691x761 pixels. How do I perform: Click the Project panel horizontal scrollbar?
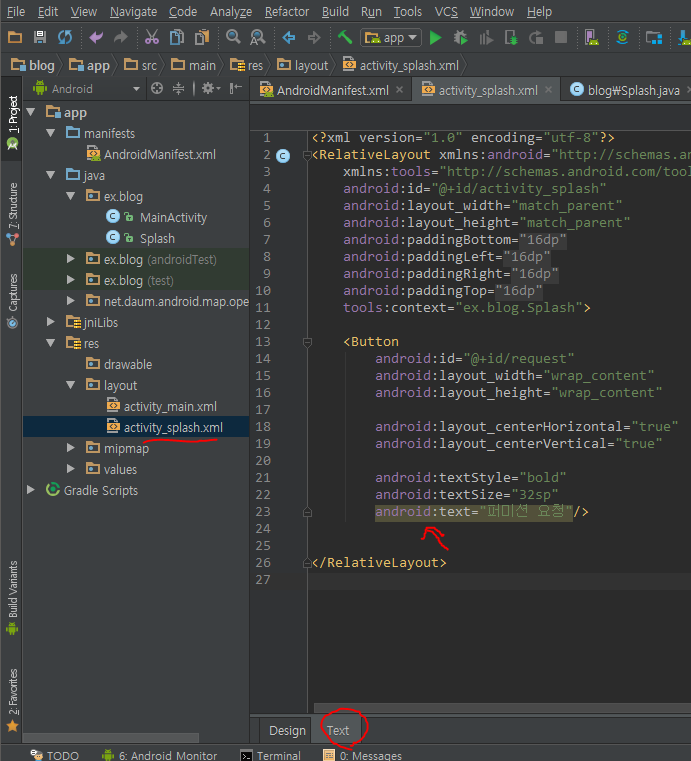point(111,738)
